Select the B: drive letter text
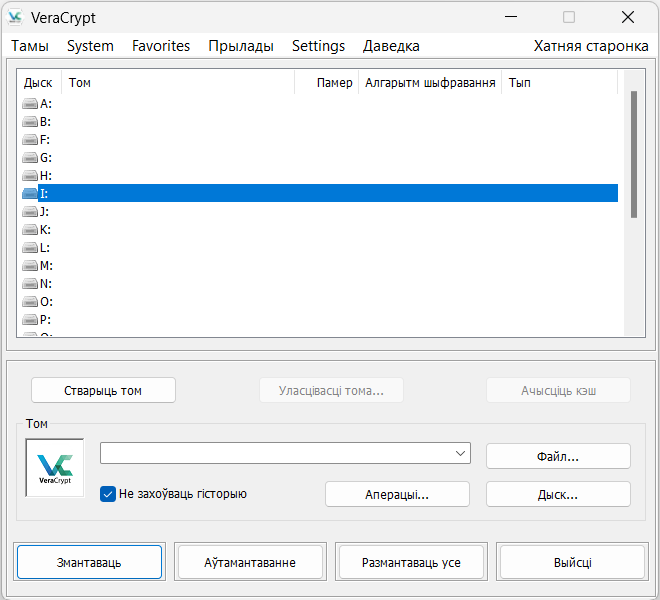 pos(45,122)
